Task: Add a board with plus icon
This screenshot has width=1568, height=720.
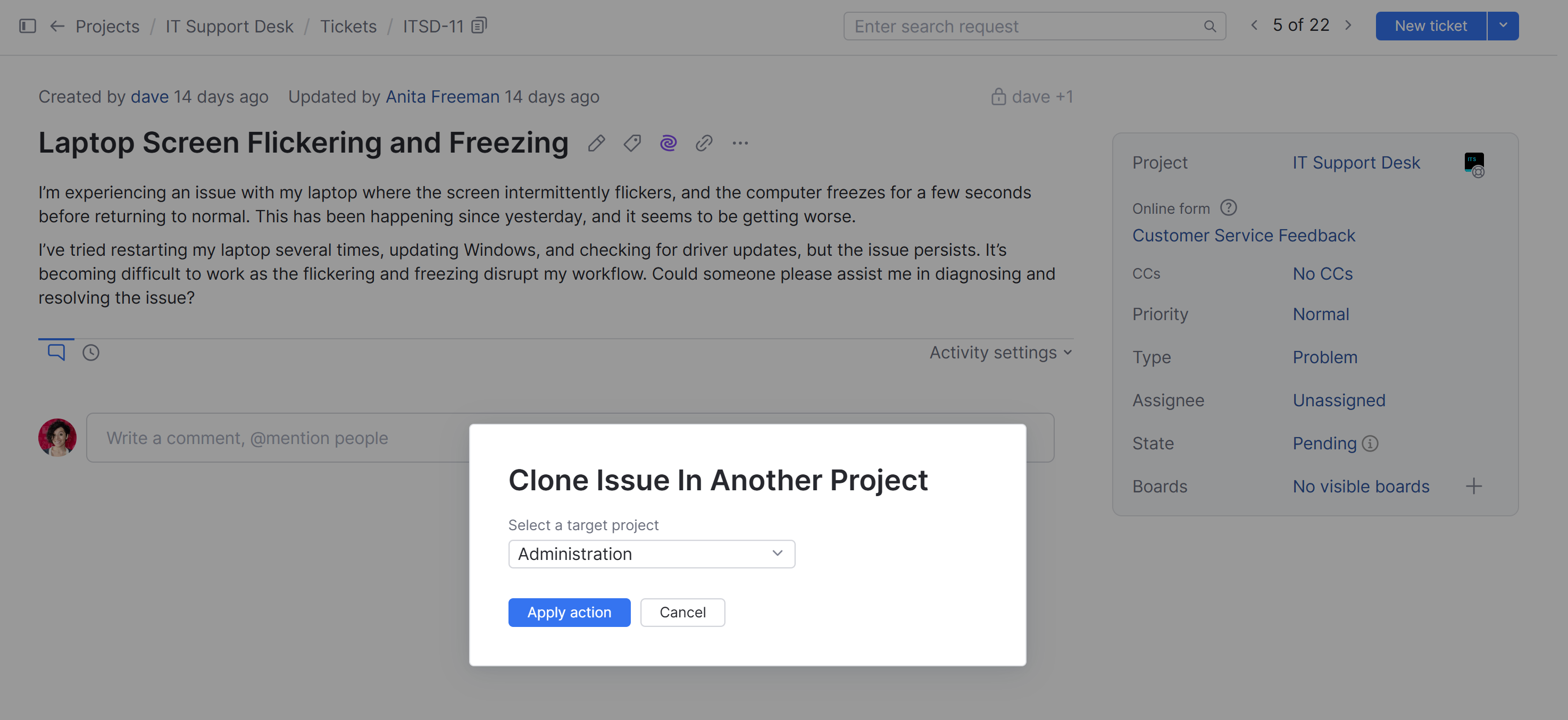Action: (1474, 486)
